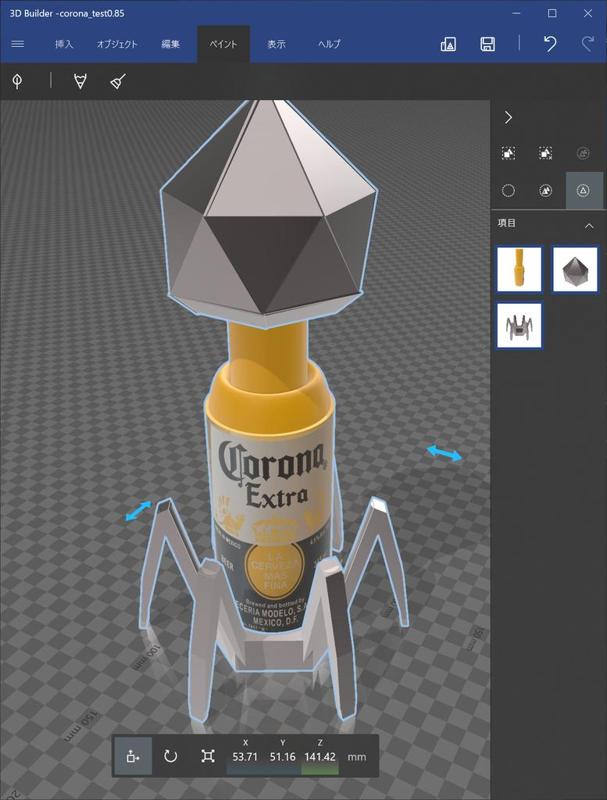Choose the object selection mode icon
The image size is (607, 800).
545,191
